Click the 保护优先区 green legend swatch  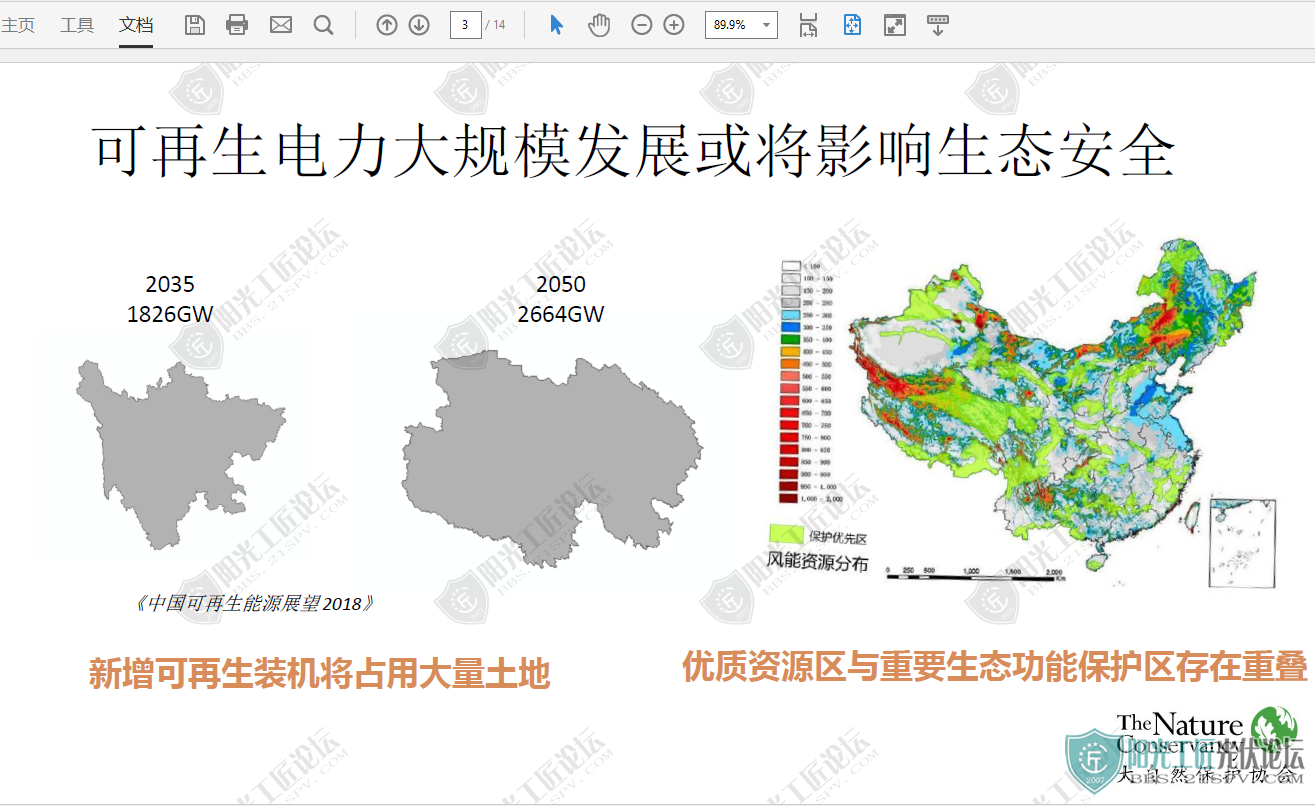click(786, 534)
